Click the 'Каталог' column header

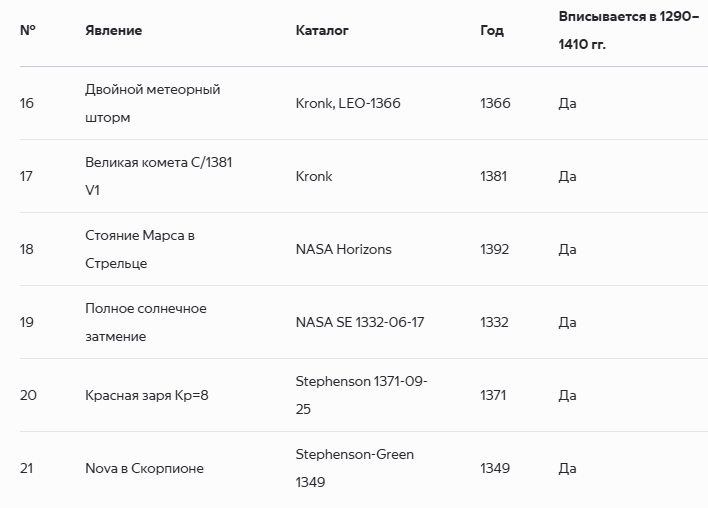click(x=322, y=30)
